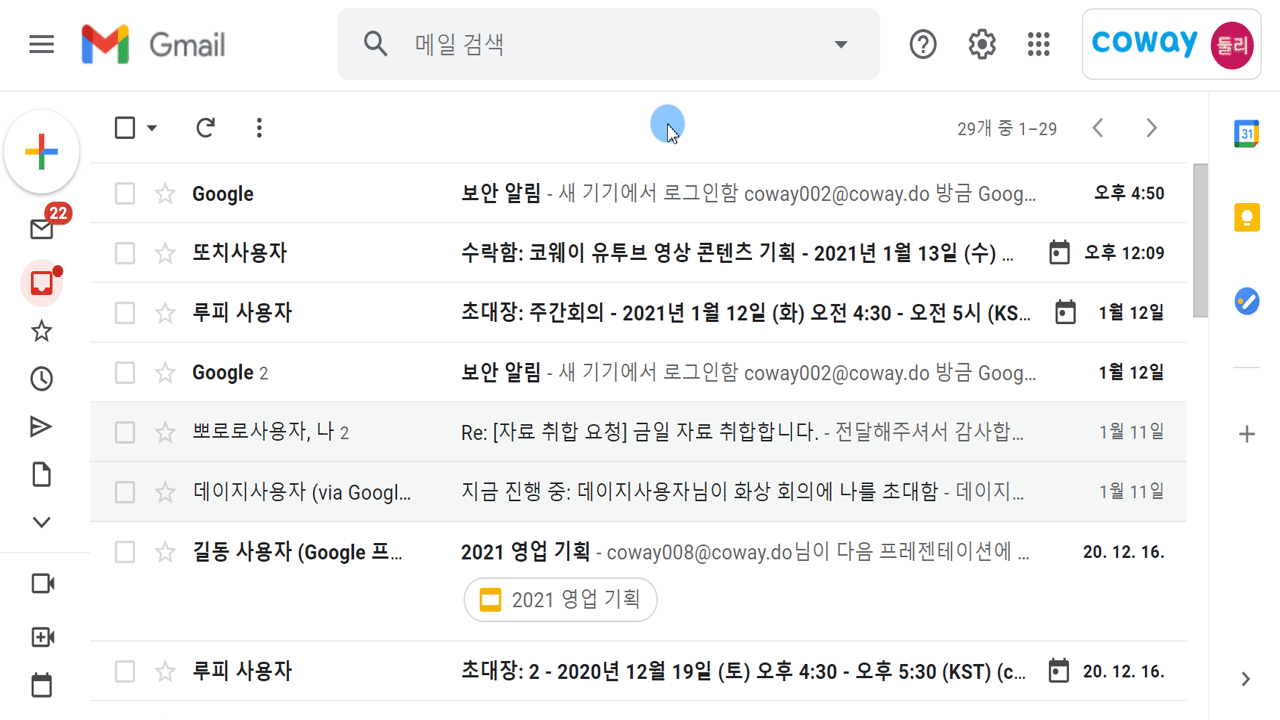Screen dimensions: 1280x720
Task: Open Starred mail in sidebar
Action: coord(42,331)
